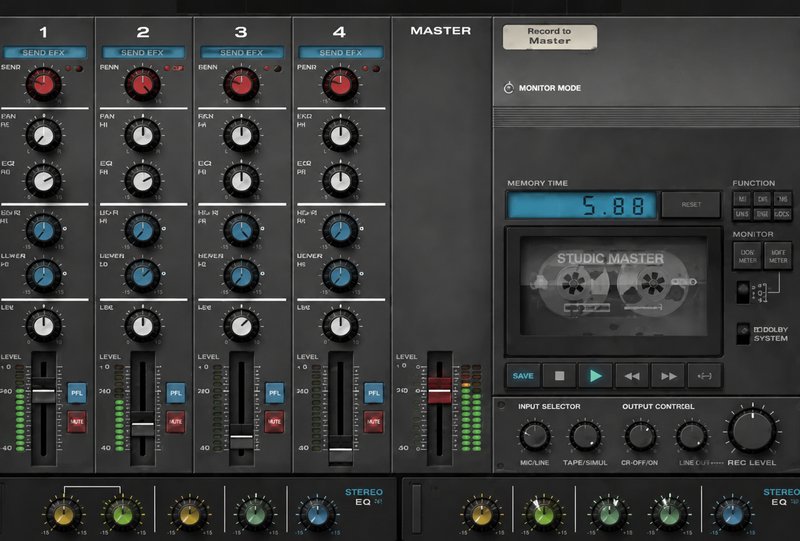Image resolution: width=800 pixels, height=541 pixels.
Task: Start tape playback with Play button
Action: pyautogui.click(x=595, y=376)
